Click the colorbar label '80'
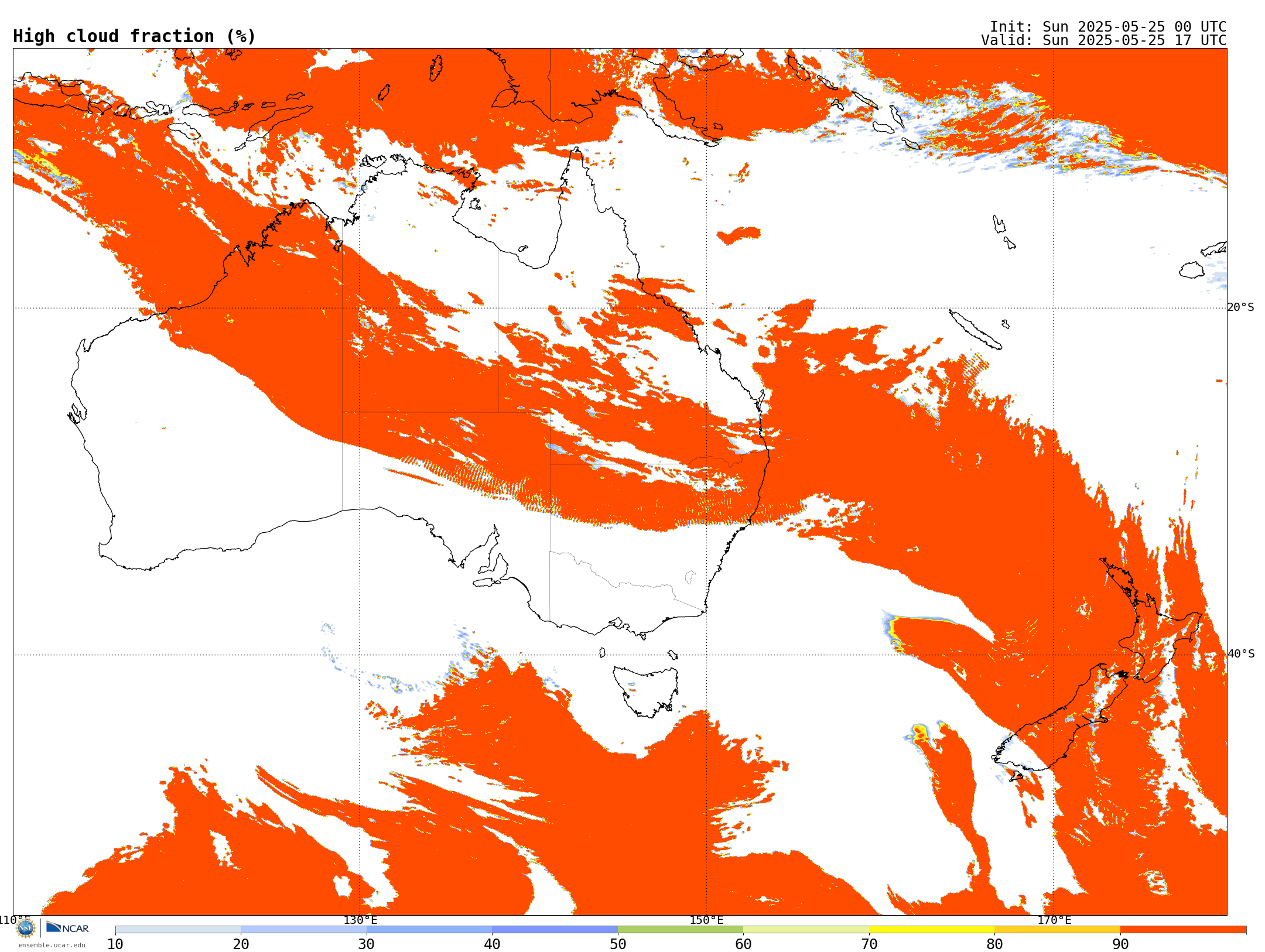This screenshot has height=952, width=1265. (x=994, y=944)
